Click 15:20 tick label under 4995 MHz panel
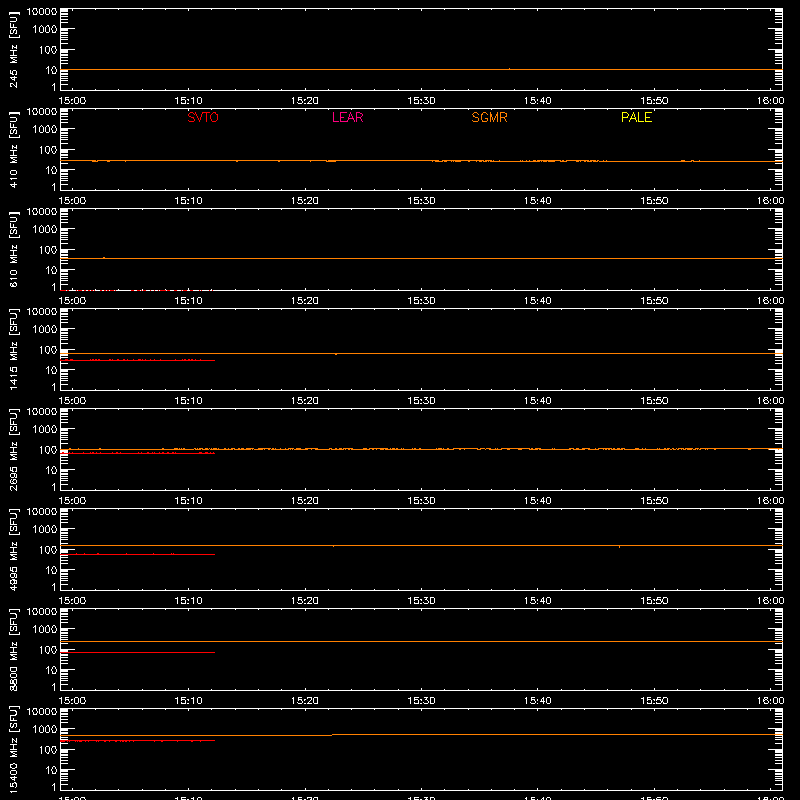 coord(305,601)
